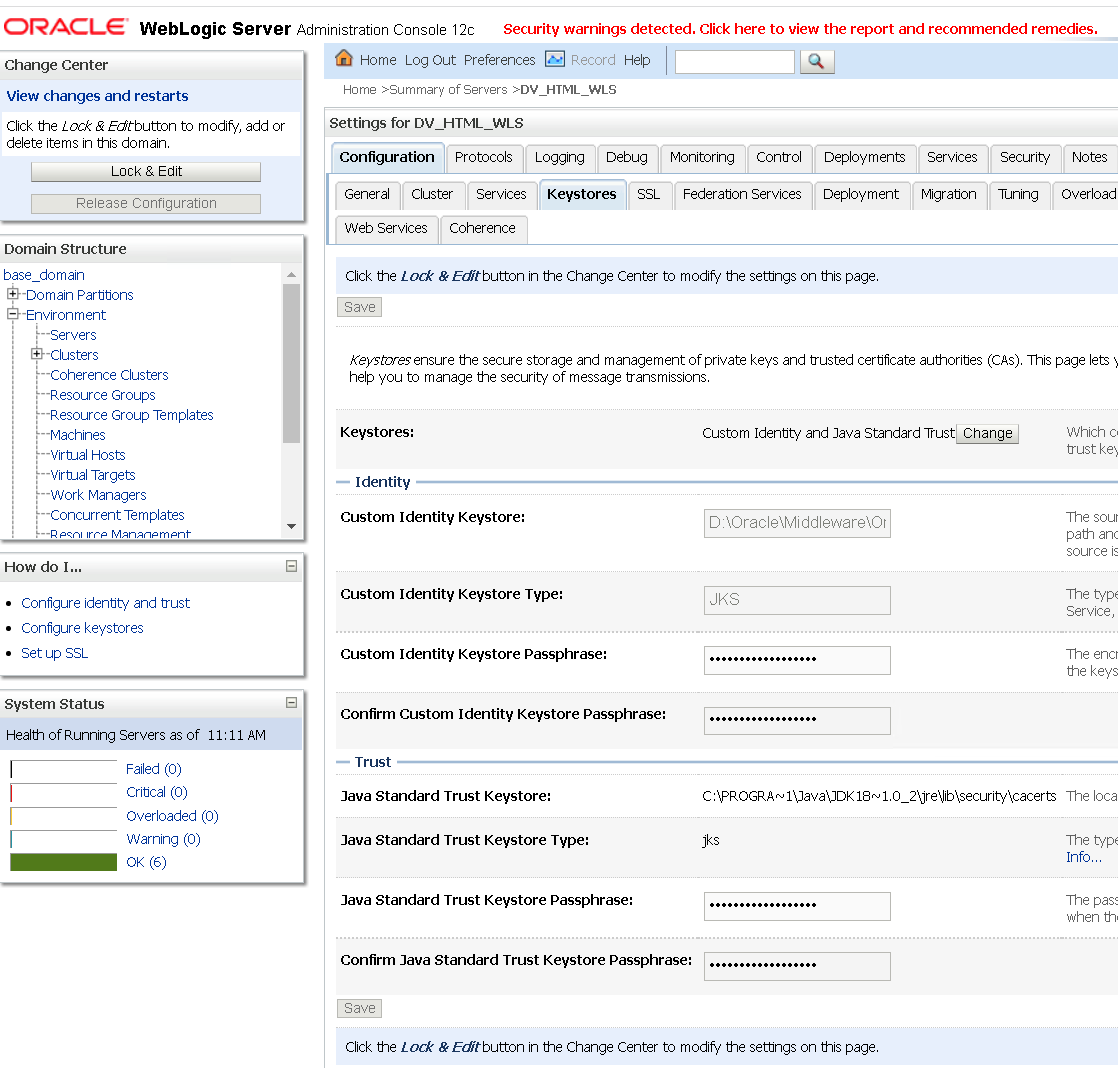Select Virtual Hosts tree item

(88, 455)
